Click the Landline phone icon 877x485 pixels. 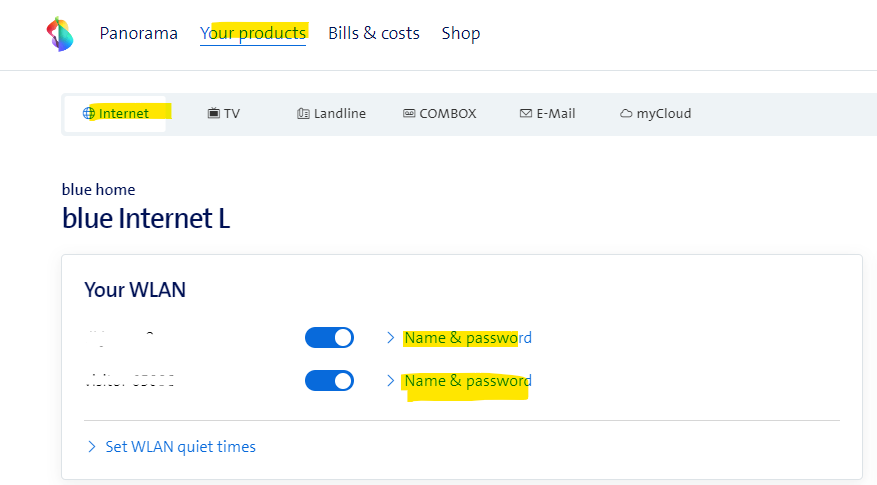[303, 114]
